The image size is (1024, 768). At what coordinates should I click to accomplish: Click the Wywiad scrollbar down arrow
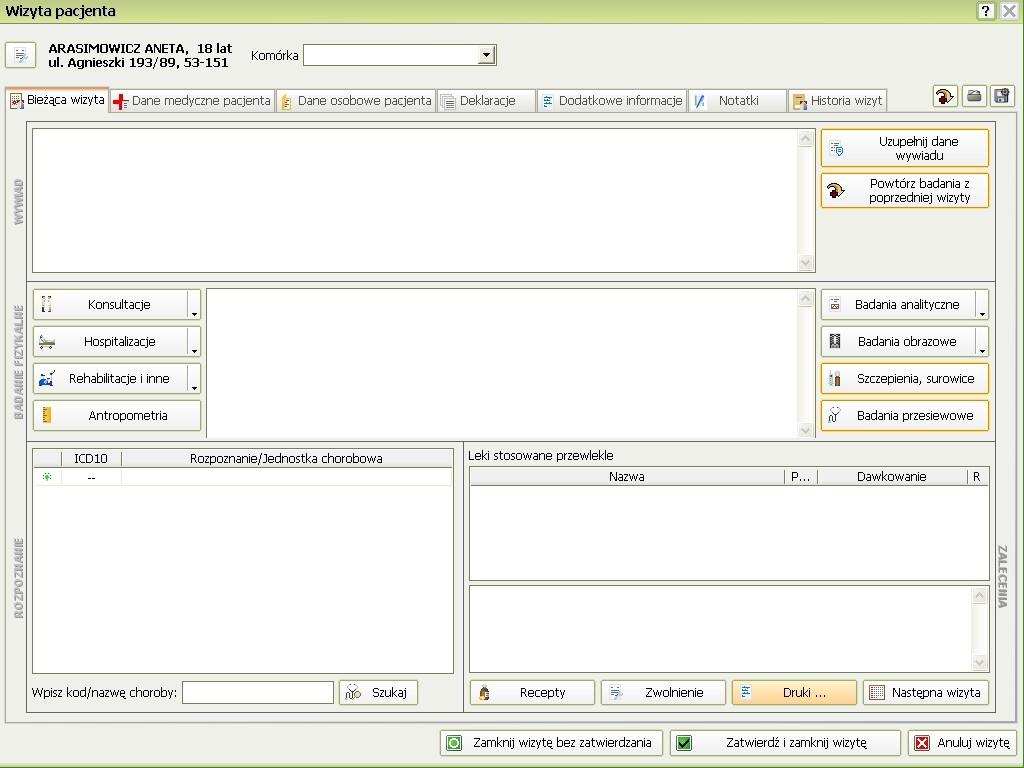[806, 263]
